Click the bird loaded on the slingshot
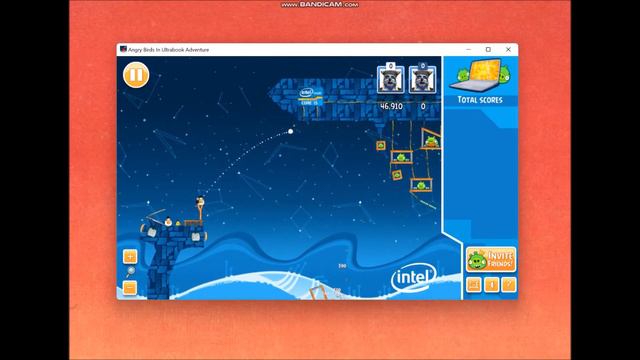Viewport: 640px width, 360px height. pyautogui.click(x=200, y=201)
